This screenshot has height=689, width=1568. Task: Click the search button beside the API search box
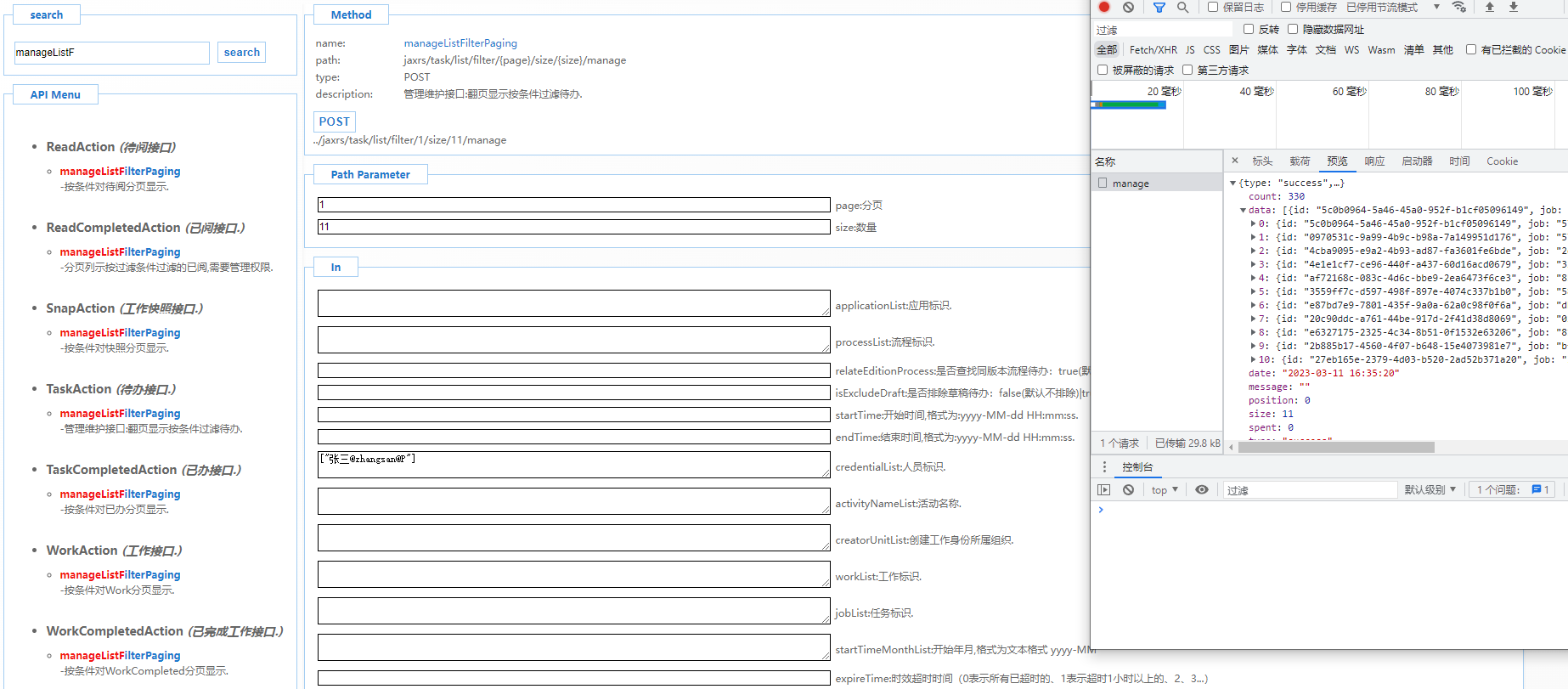241,53
